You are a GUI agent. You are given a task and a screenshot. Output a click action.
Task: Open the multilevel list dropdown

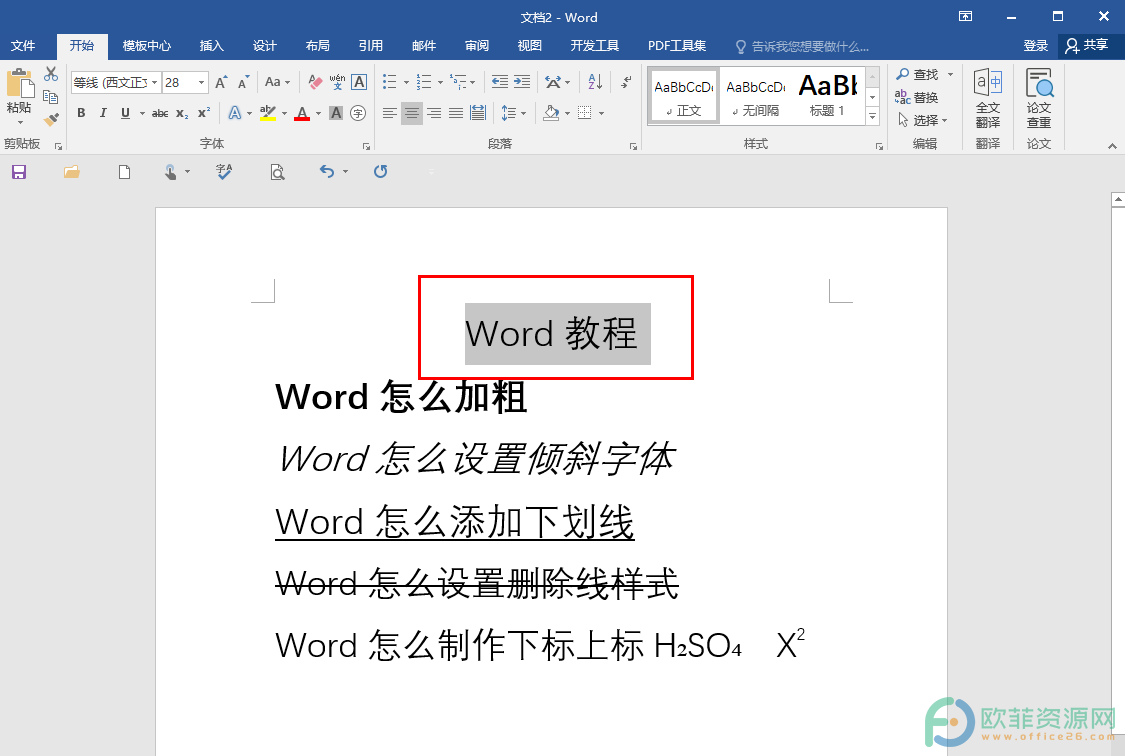(473, 82)
